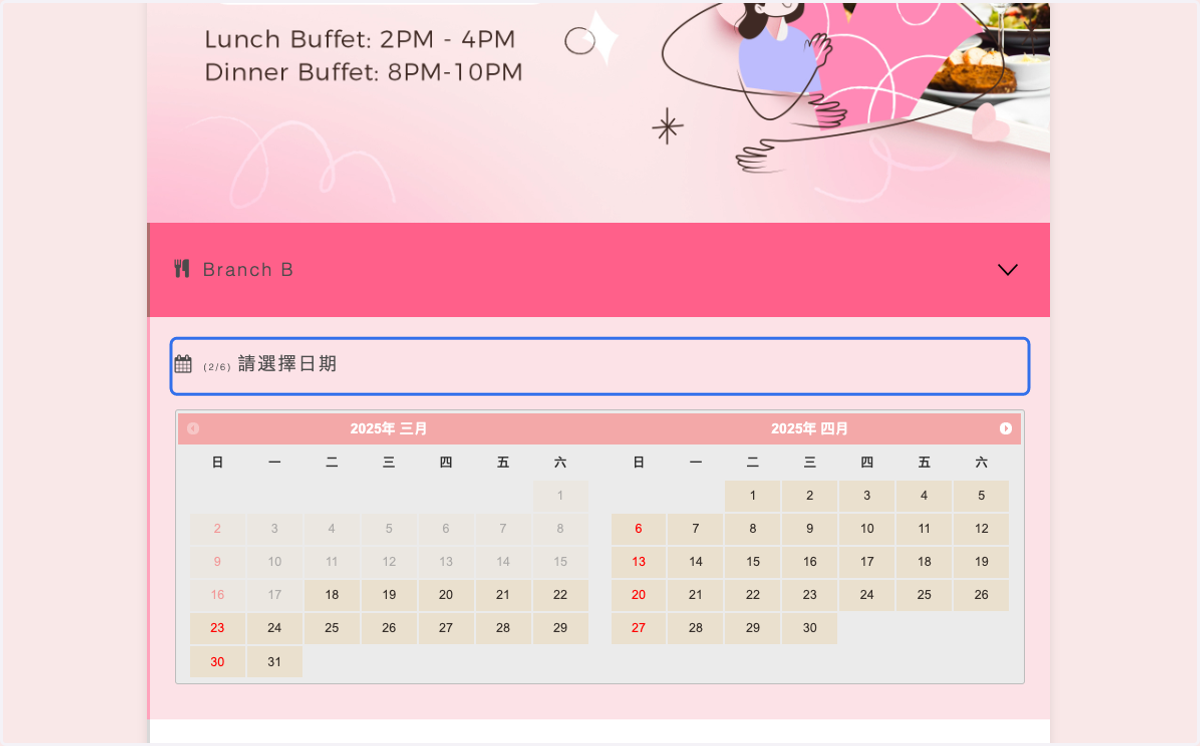Select April 4 date
1200x746 pixels.
pos(924,496)
